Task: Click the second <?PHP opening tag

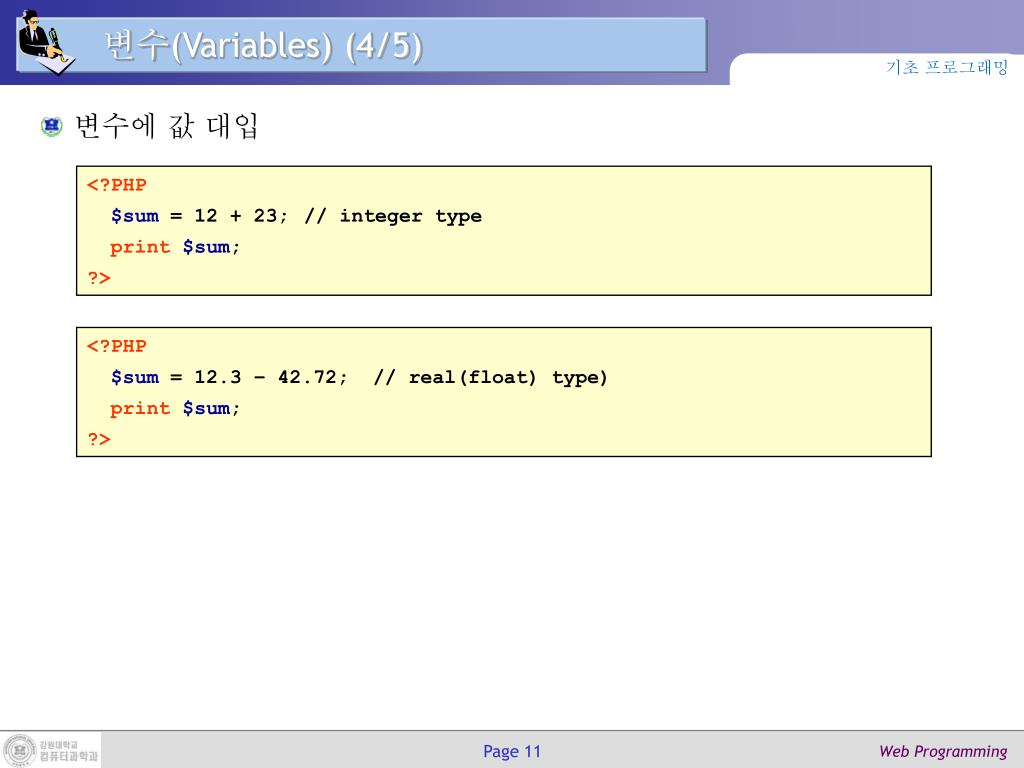Action: (x=117, y=346)
